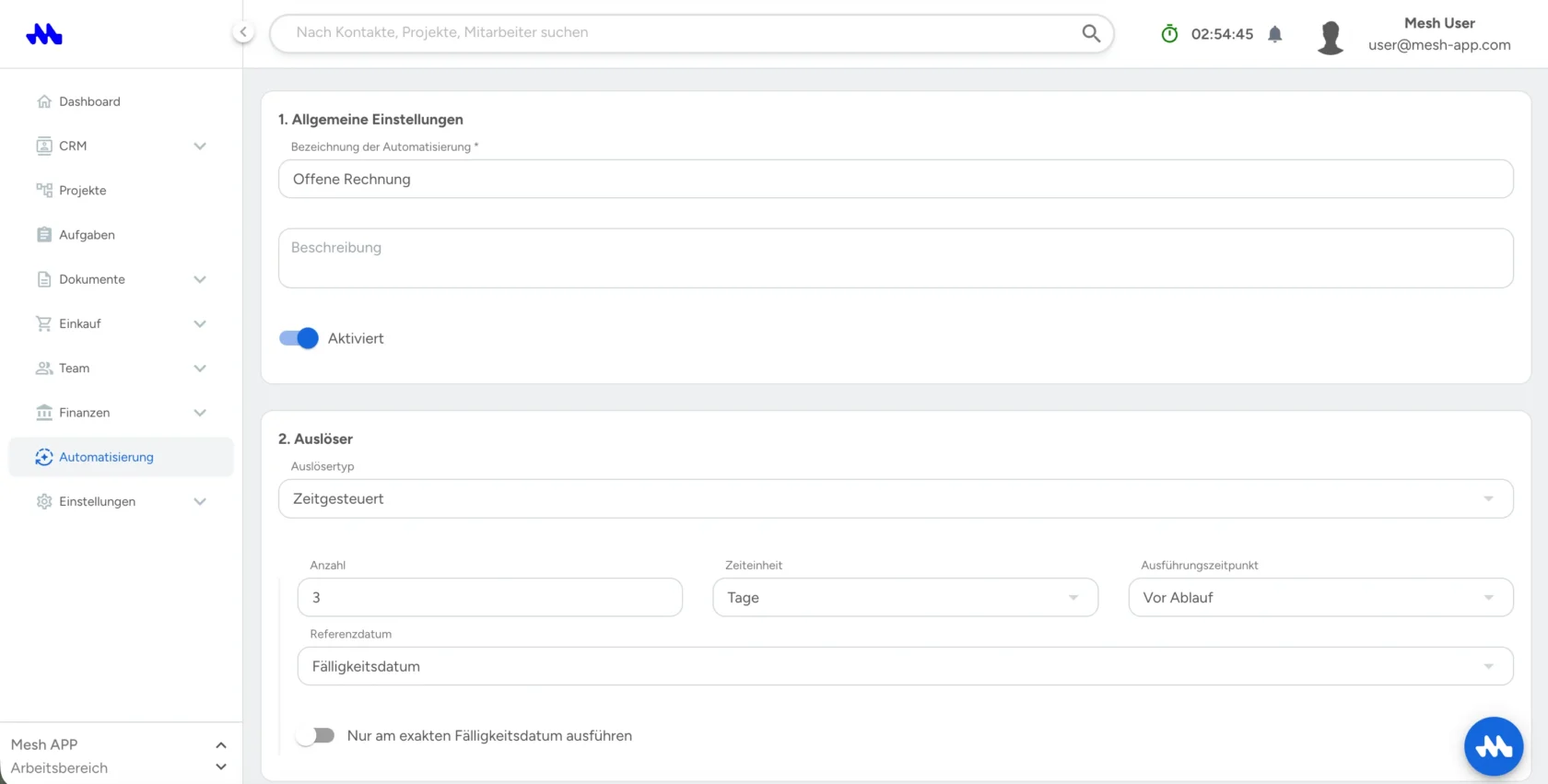Expand the CRM submenu chevron

pos(200,146)
